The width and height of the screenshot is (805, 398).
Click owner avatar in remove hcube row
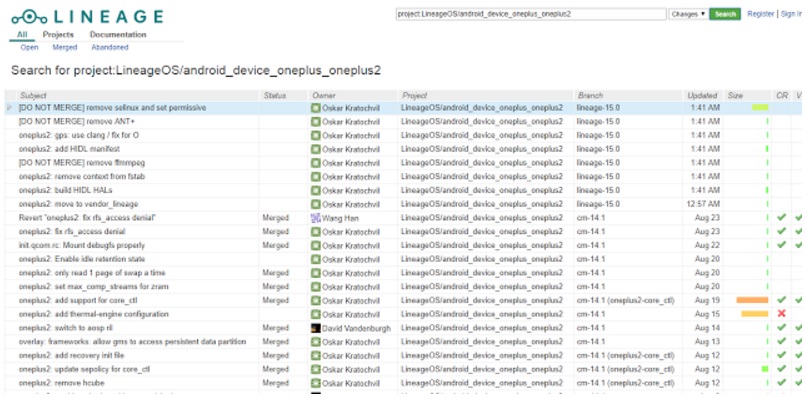pos(316,383)
